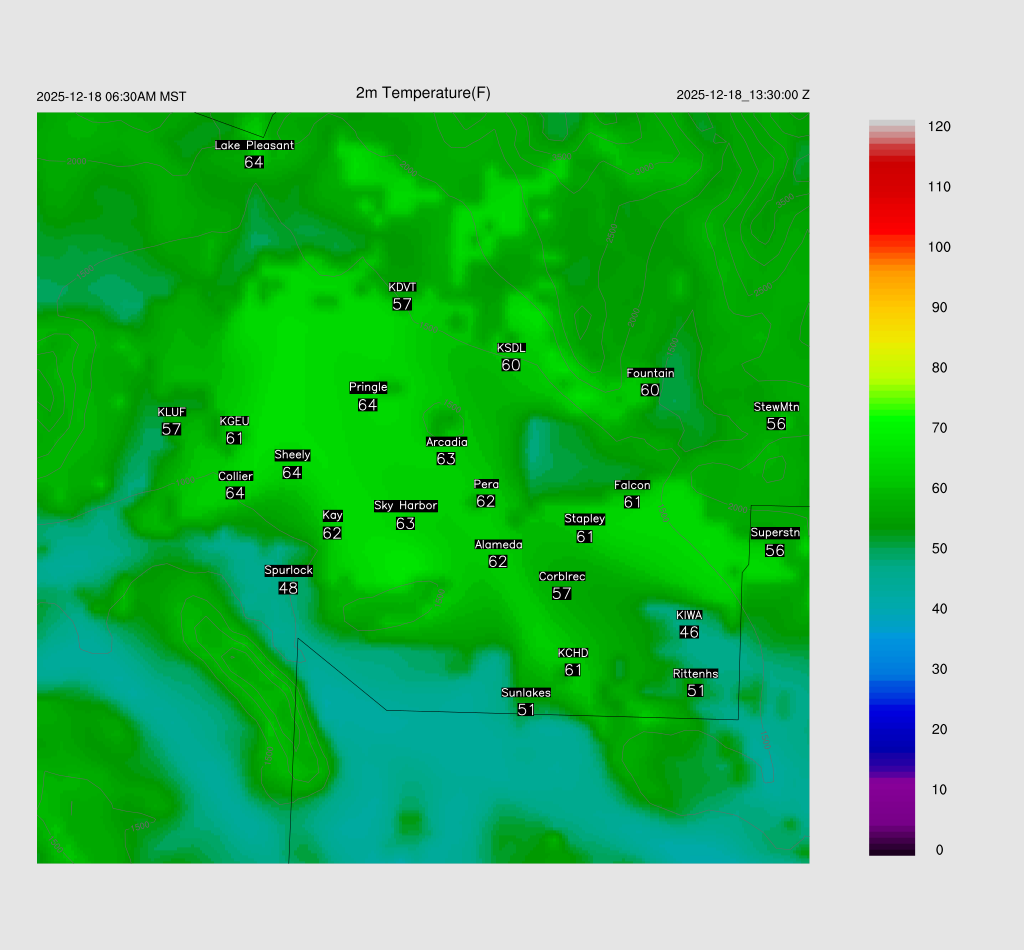This screenshot has height=950, width=1024.
Task: Click the KLUF station label
Action: 172,412
